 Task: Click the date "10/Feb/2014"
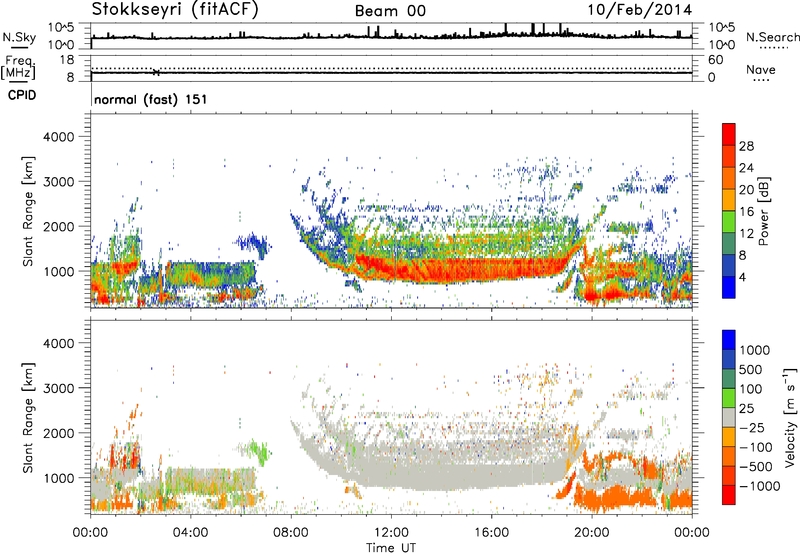[640, 10]
